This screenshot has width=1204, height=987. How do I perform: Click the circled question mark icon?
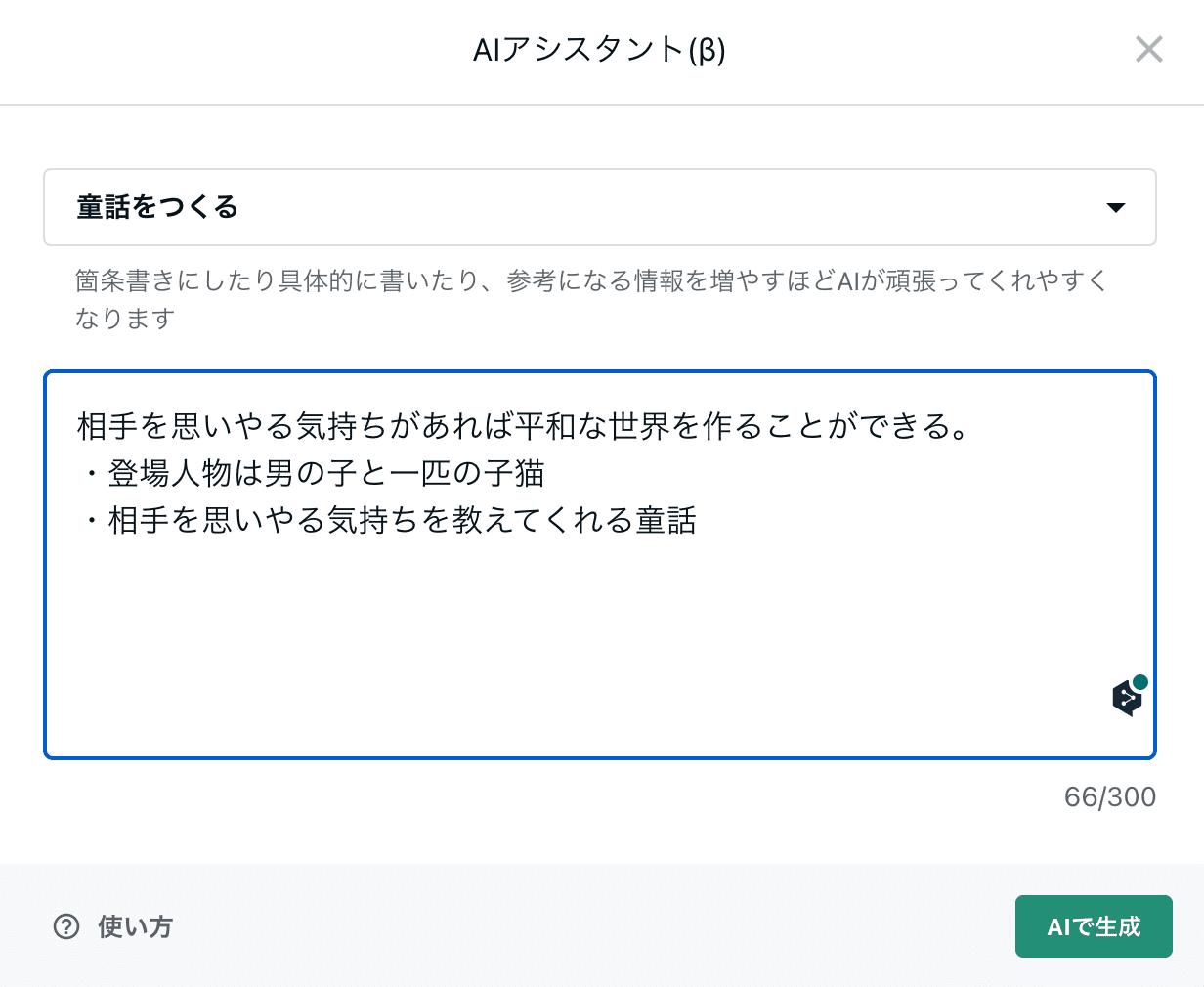(66, 926)
